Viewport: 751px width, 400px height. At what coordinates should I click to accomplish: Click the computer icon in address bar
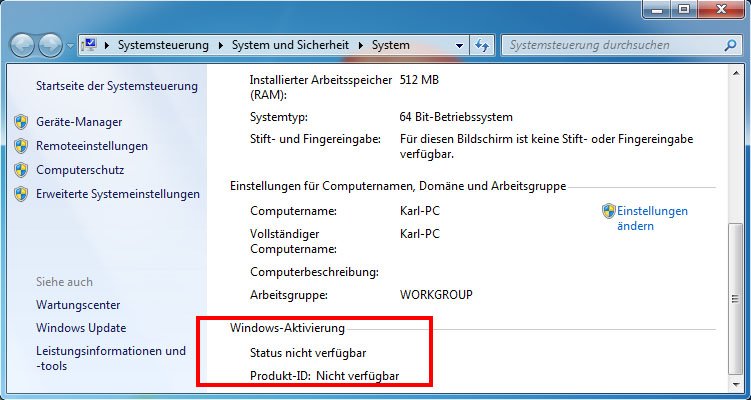(x=89, y=45)
